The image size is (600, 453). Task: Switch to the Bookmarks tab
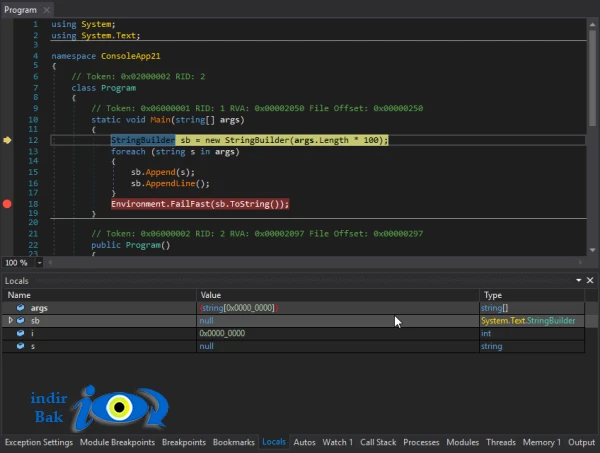pyautogui.click(x=233, y=442)
